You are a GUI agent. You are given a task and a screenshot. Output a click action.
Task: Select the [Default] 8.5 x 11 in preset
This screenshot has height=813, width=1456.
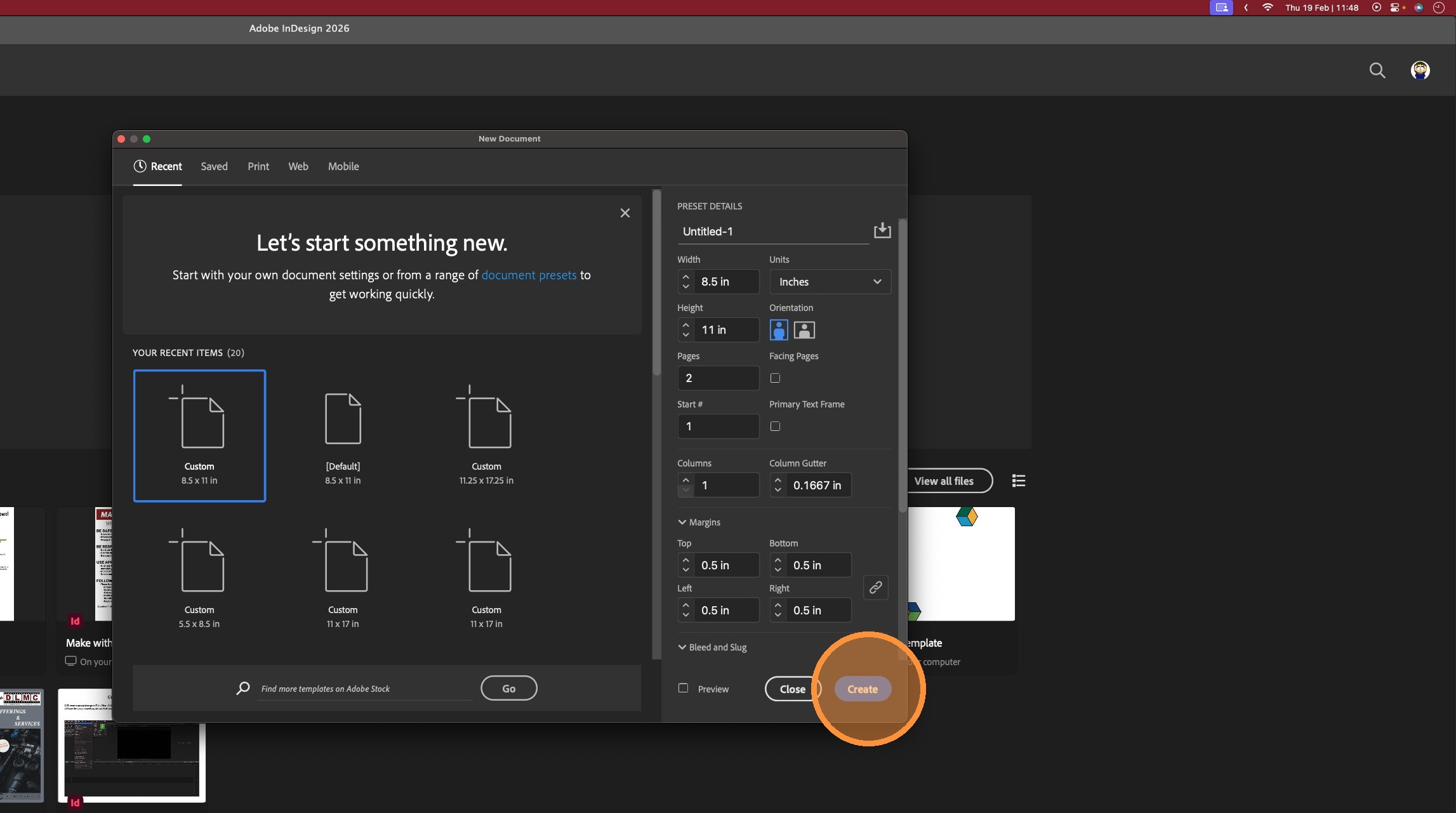343,436
